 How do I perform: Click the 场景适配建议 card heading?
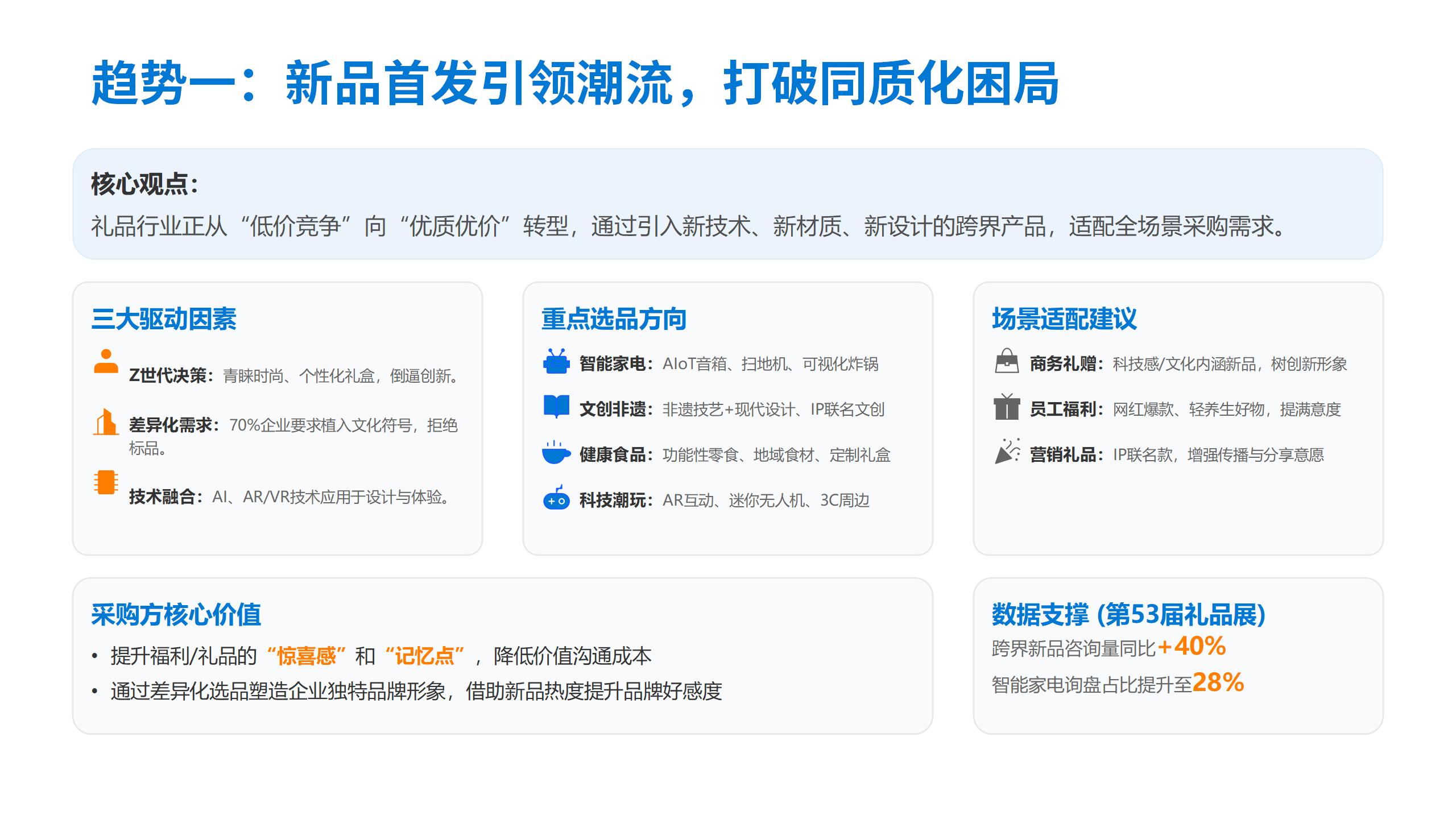click(x=1064, y=318)
